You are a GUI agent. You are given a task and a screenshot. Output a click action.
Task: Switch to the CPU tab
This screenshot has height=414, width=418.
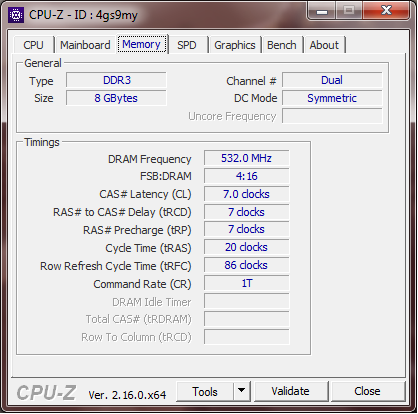point(33,45)
